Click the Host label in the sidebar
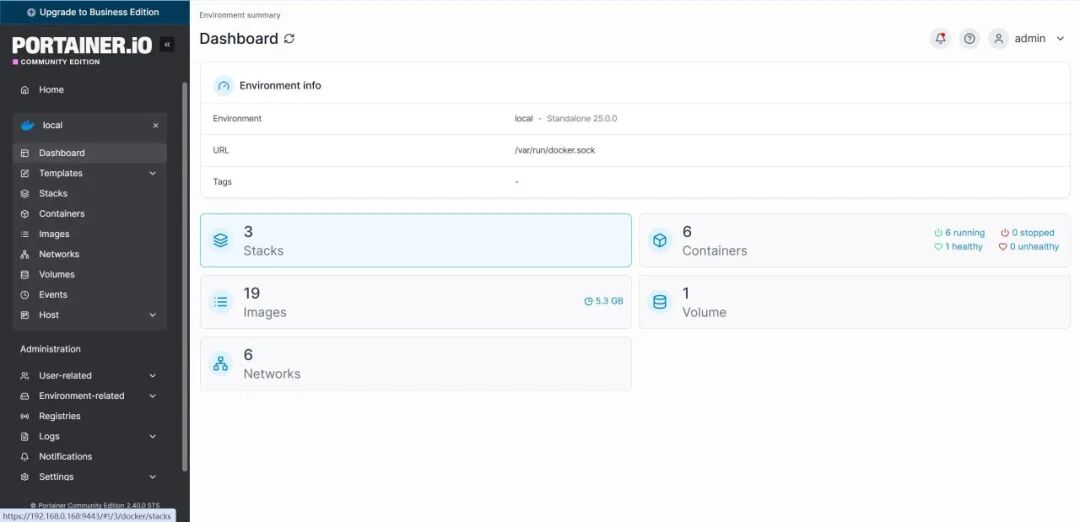This screenshot has width=1080, height=522. (49, 315)
